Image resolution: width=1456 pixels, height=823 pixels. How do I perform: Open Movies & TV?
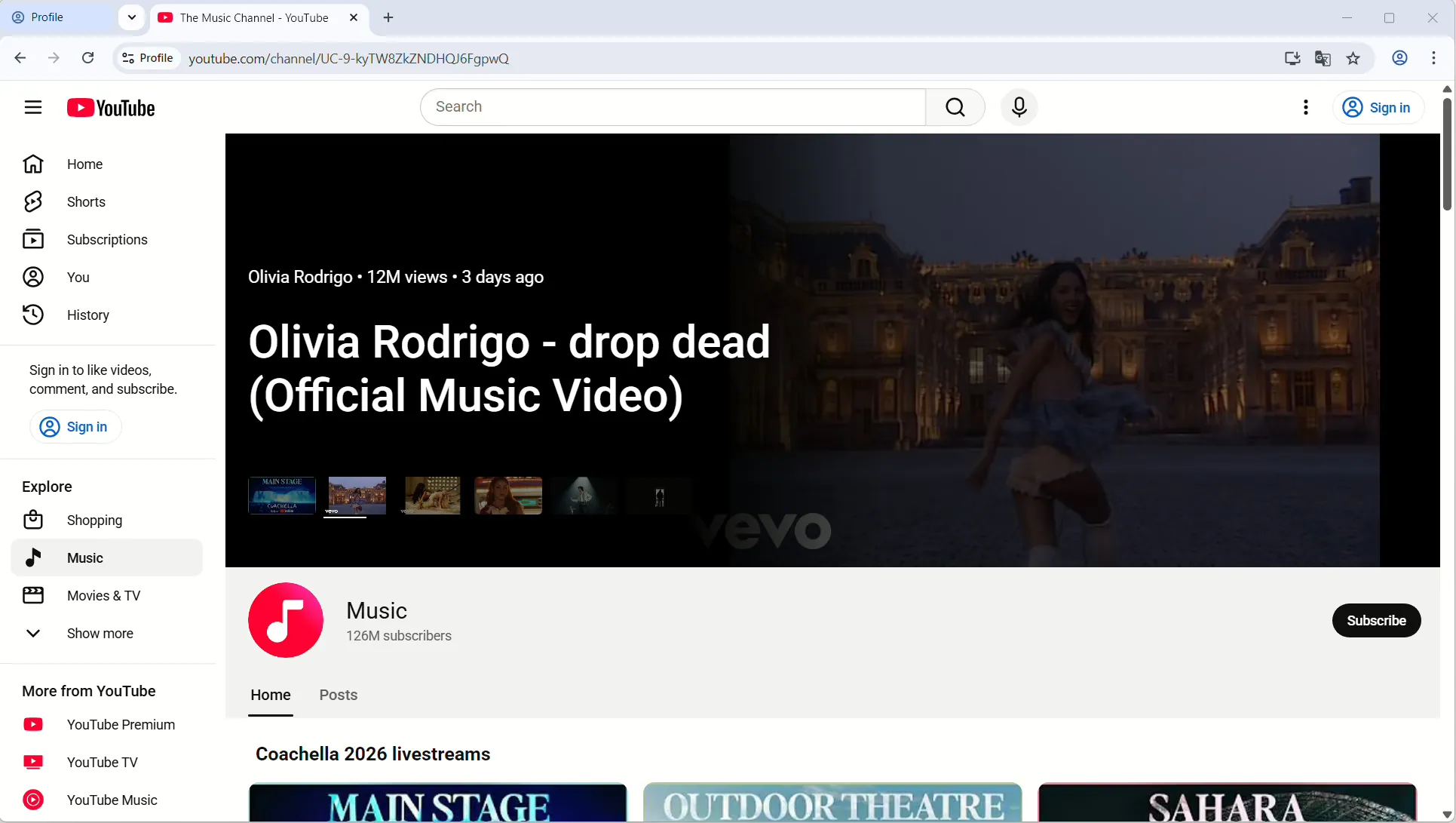(x=107, y=595)
